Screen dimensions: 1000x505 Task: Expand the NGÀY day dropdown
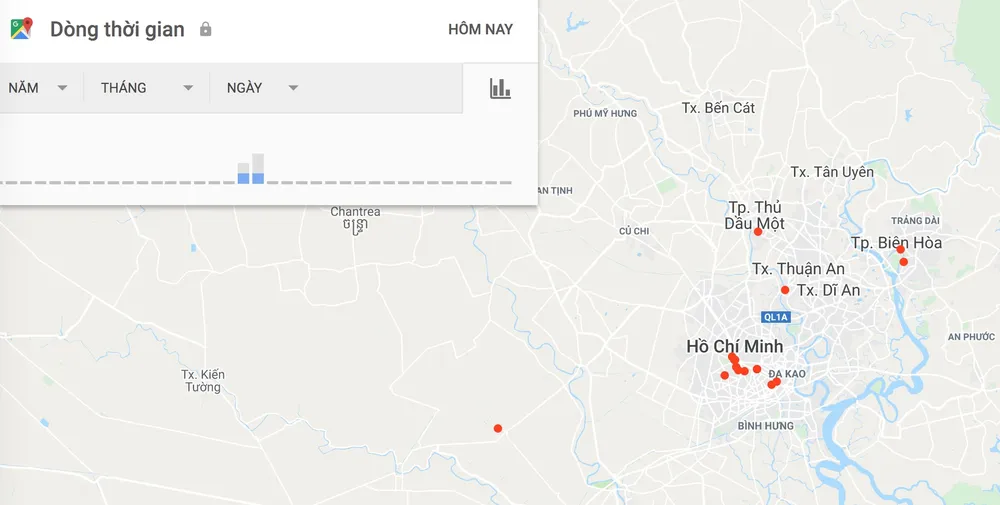coord(262,88)
